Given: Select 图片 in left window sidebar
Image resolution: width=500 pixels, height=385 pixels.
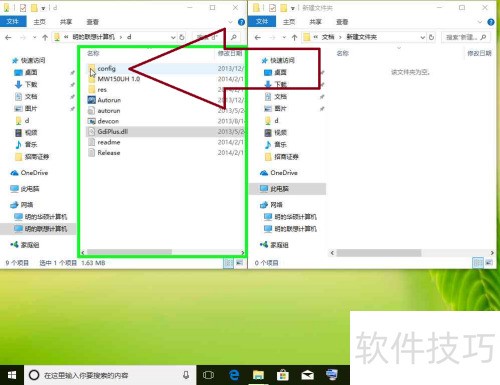Looking at the screenshot, I should (31, 109).
